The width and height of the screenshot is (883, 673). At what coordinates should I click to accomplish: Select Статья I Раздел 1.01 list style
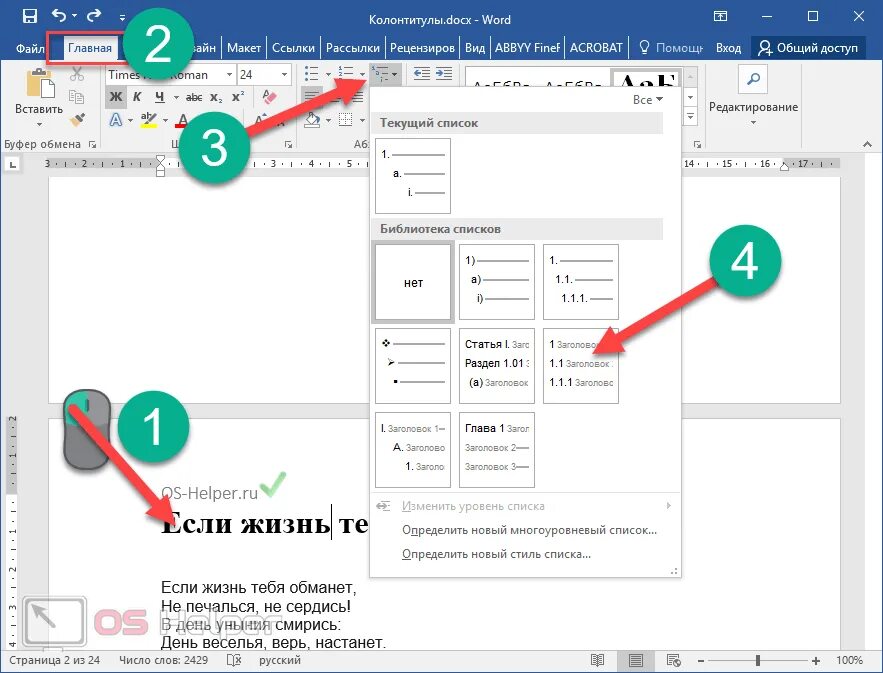click(497, 366)
